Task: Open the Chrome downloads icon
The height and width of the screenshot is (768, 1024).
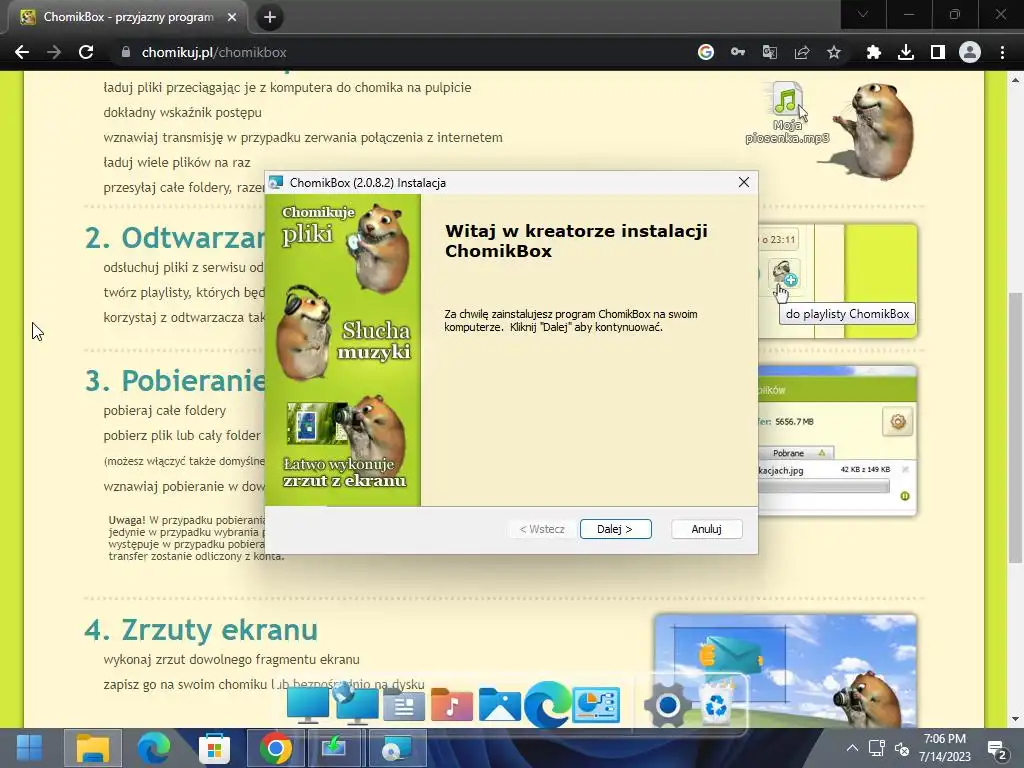Action: 905,52
